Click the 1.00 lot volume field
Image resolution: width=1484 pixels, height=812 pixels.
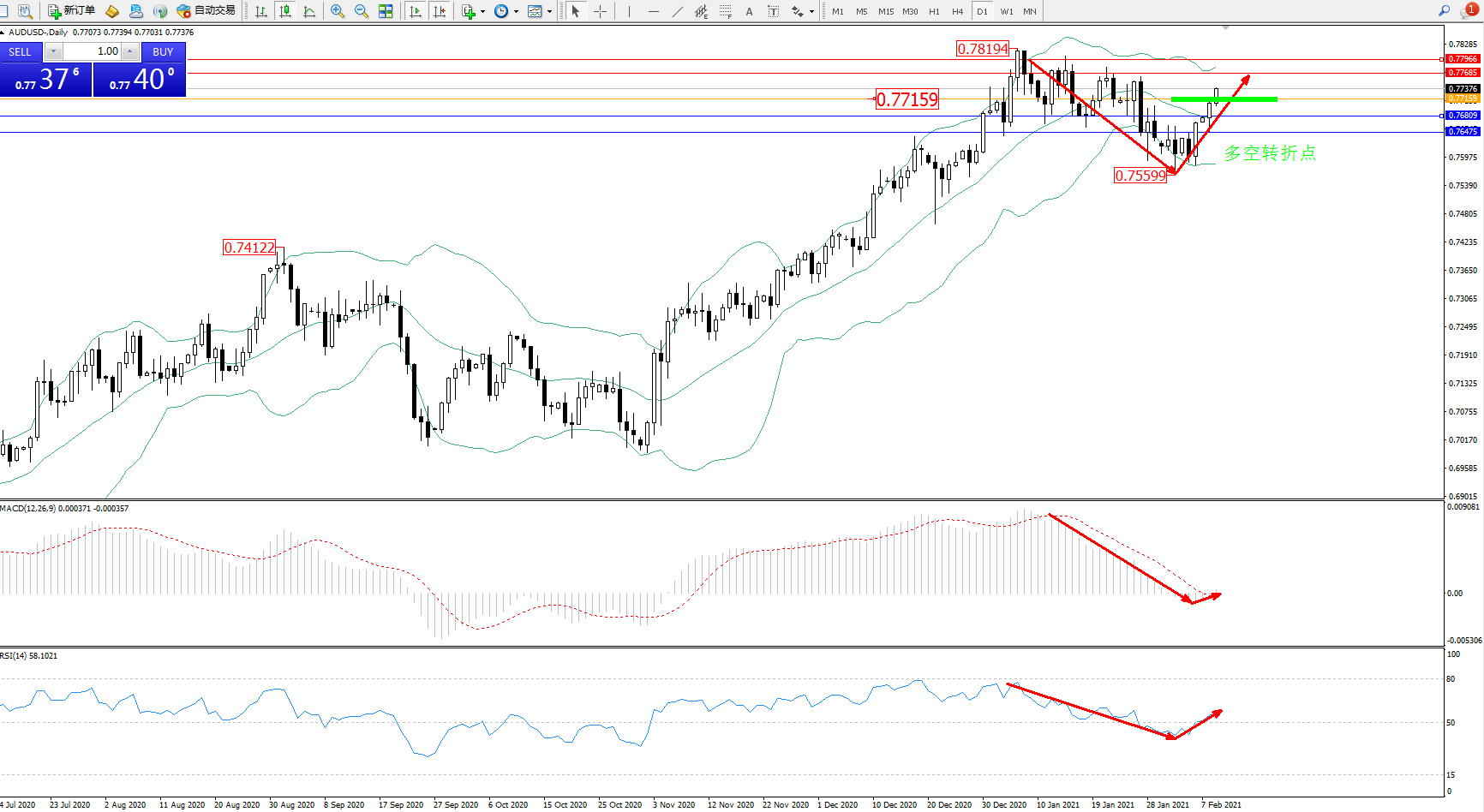point(93,51)
